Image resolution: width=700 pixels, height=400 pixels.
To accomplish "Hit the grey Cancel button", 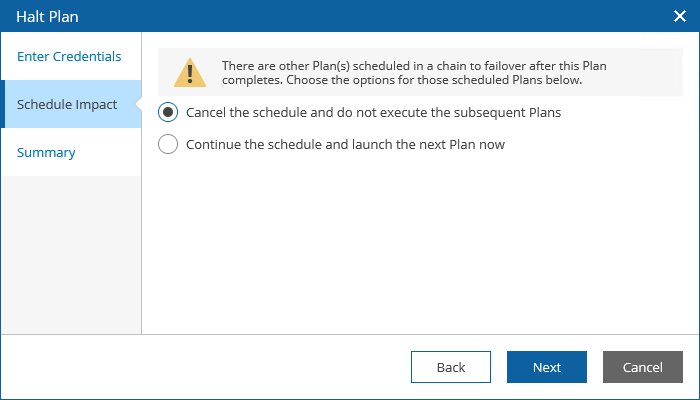I will point(643,367).
